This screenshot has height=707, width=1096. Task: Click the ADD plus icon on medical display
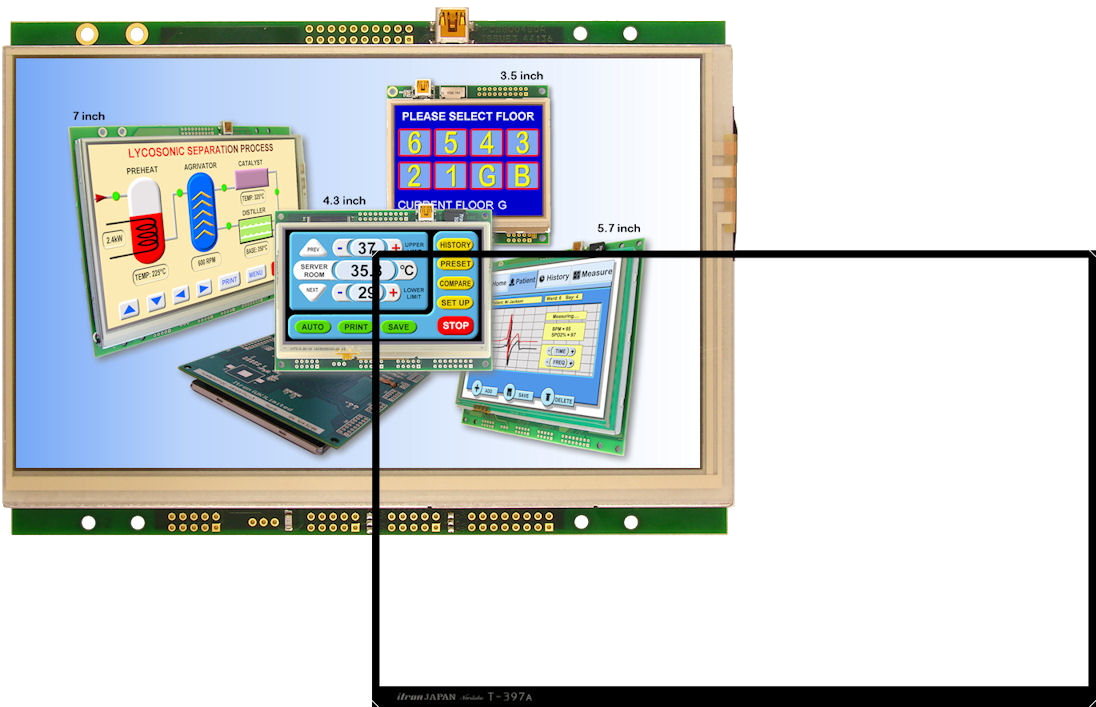click(x=477, y=388)
